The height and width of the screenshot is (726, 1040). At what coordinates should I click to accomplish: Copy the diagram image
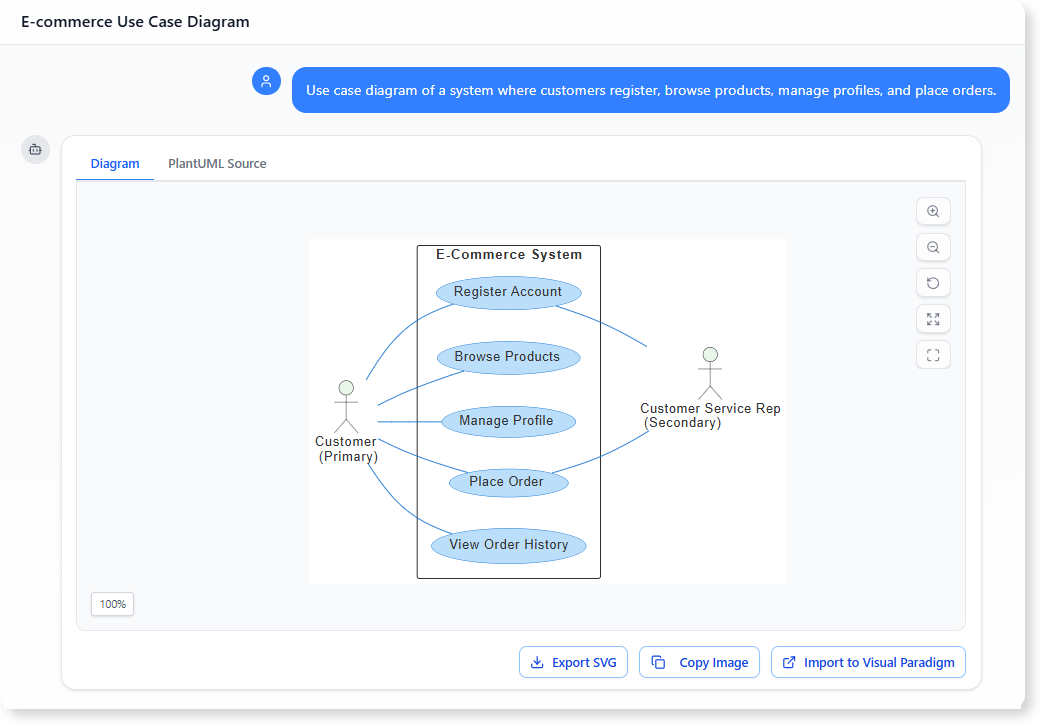coord(699,661)
